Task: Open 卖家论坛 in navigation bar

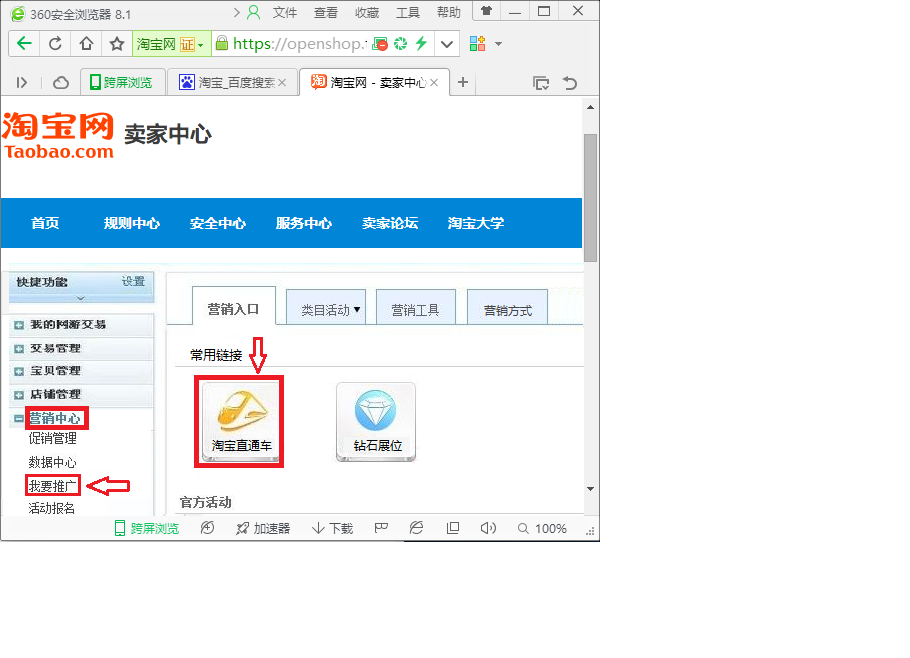Action: click(x=390, y=223)
